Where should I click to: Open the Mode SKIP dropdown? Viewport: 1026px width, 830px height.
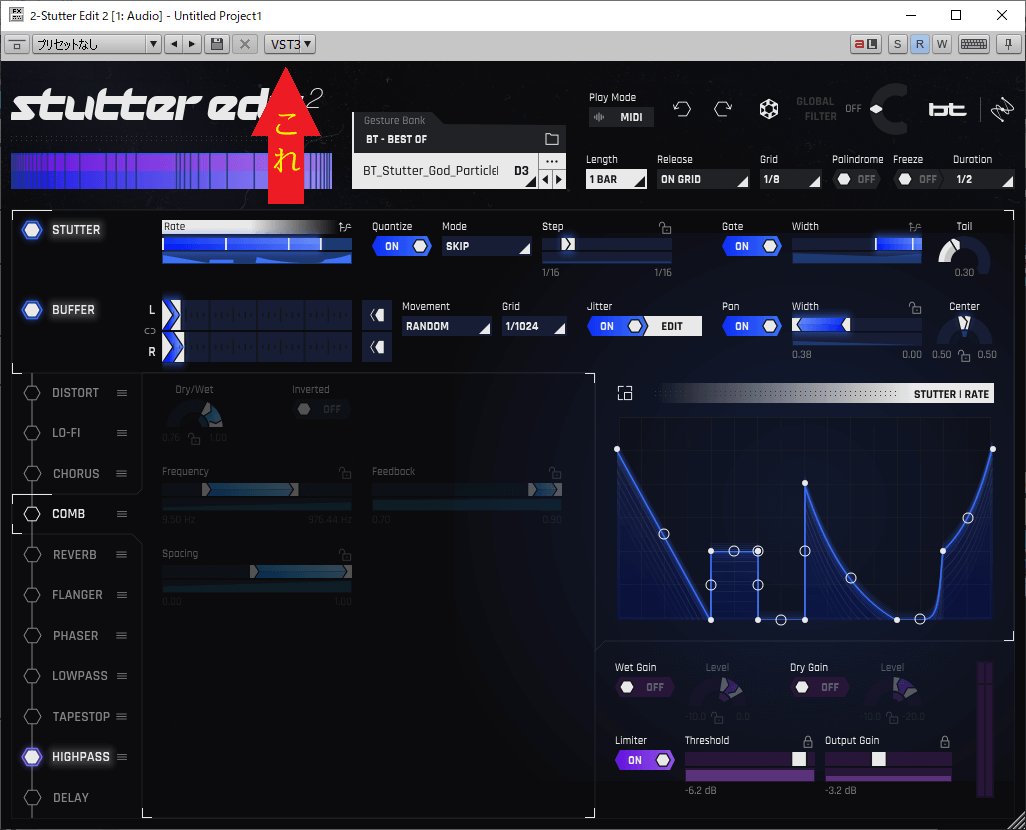point(486,246)
